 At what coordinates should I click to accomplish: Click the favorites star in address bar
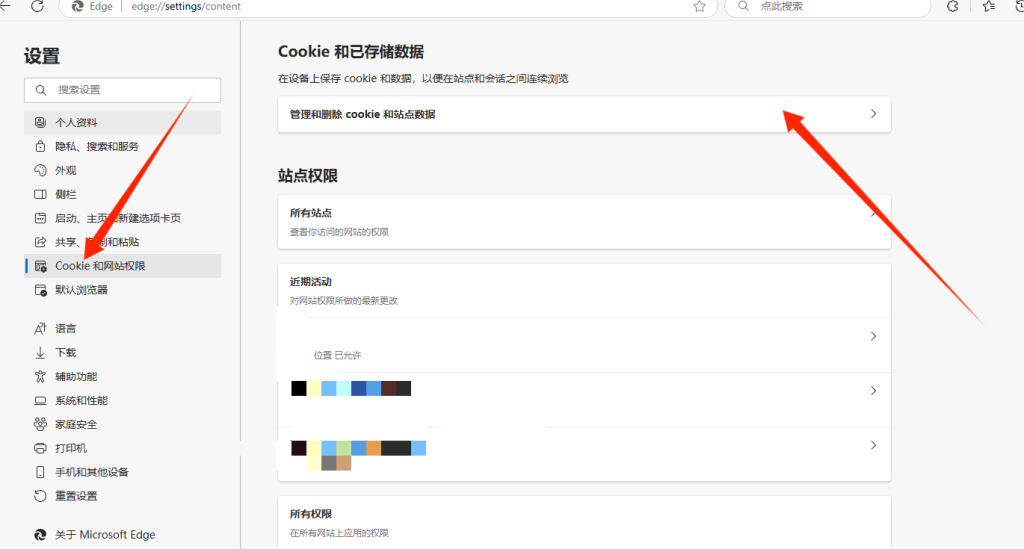700,6
